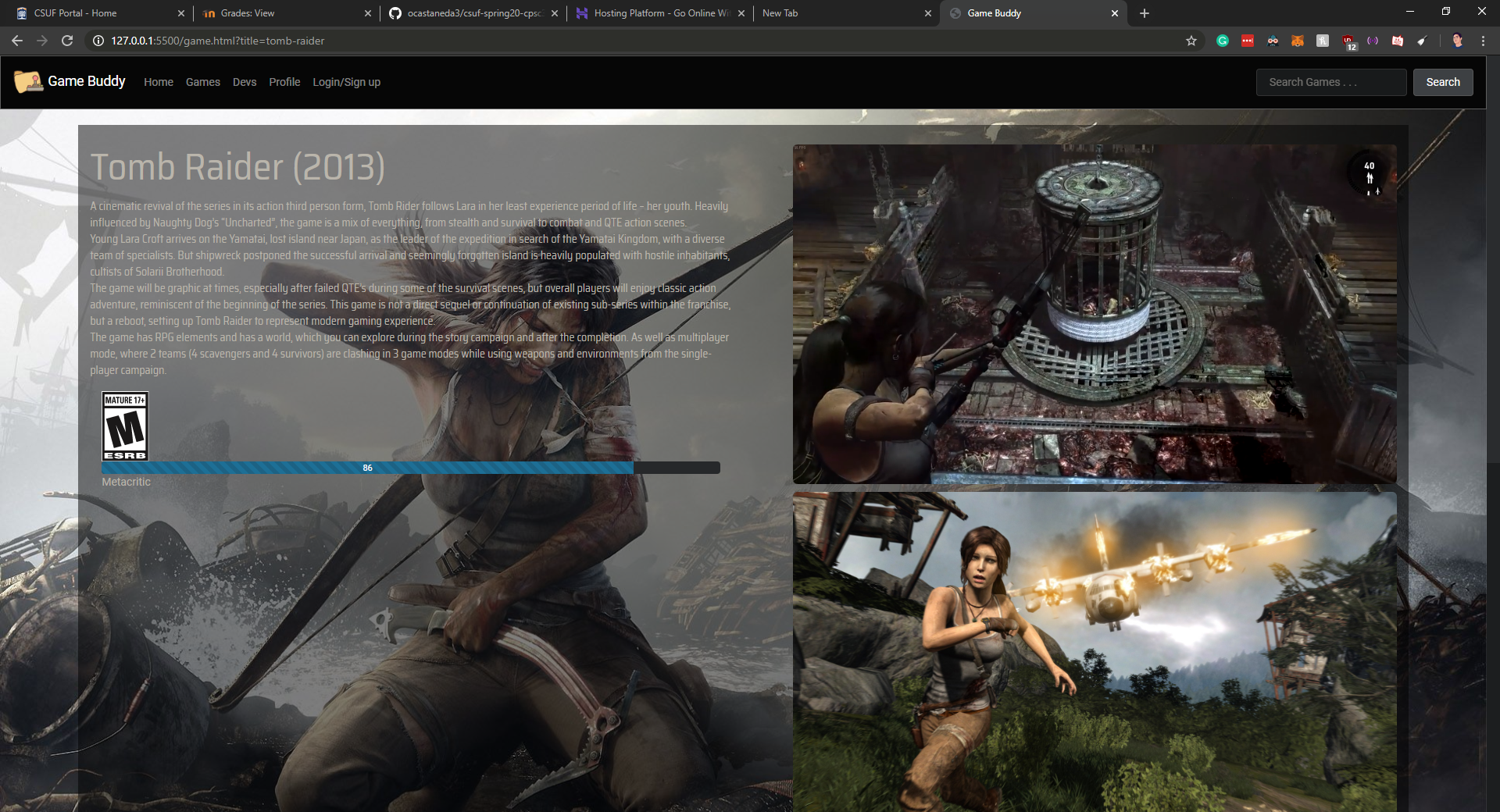Open the Grammarly extension
1500x812 pixels.
[1223, 41]
